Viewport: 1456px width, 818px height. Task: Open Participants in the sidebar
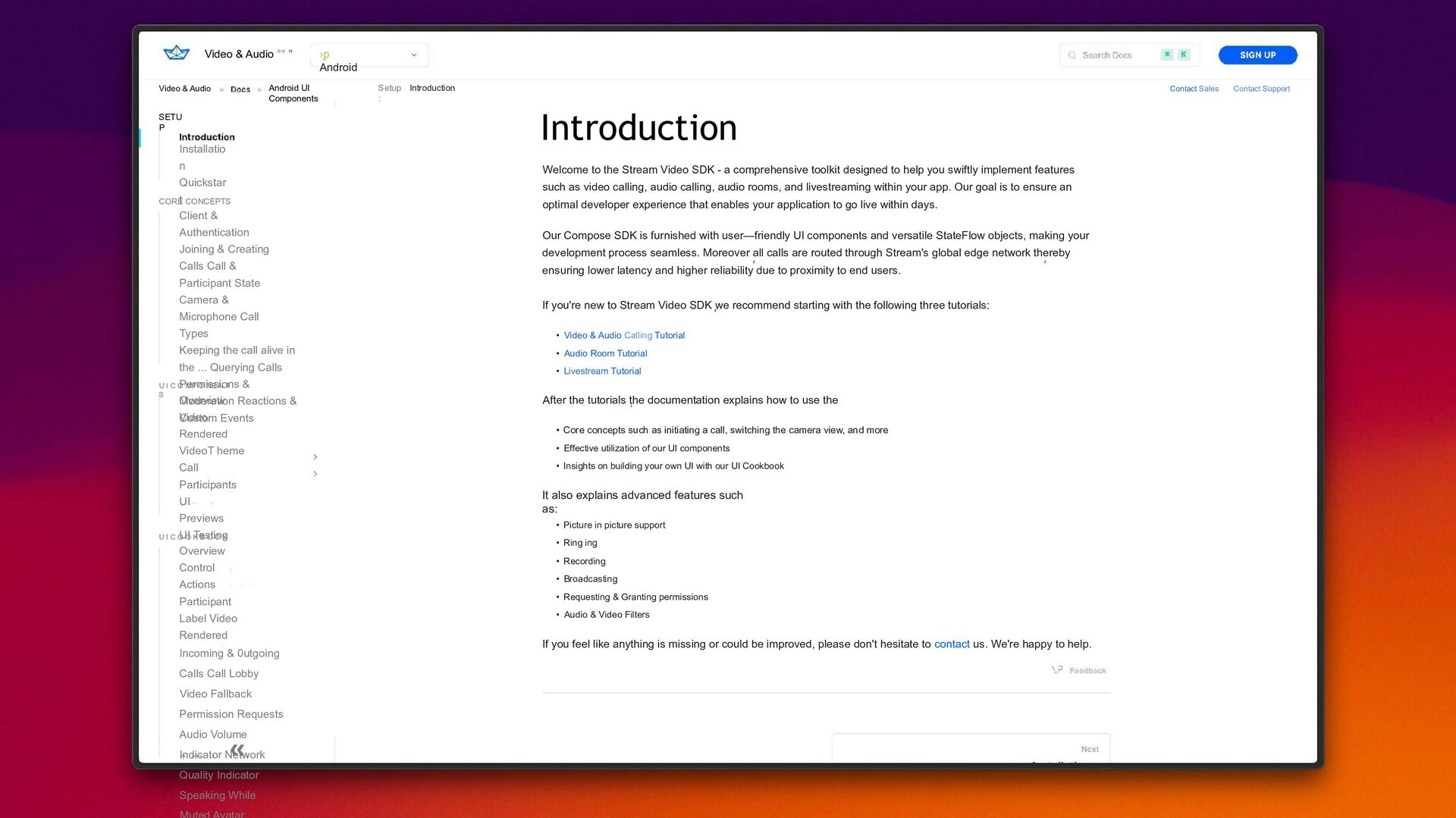(208, 485)
